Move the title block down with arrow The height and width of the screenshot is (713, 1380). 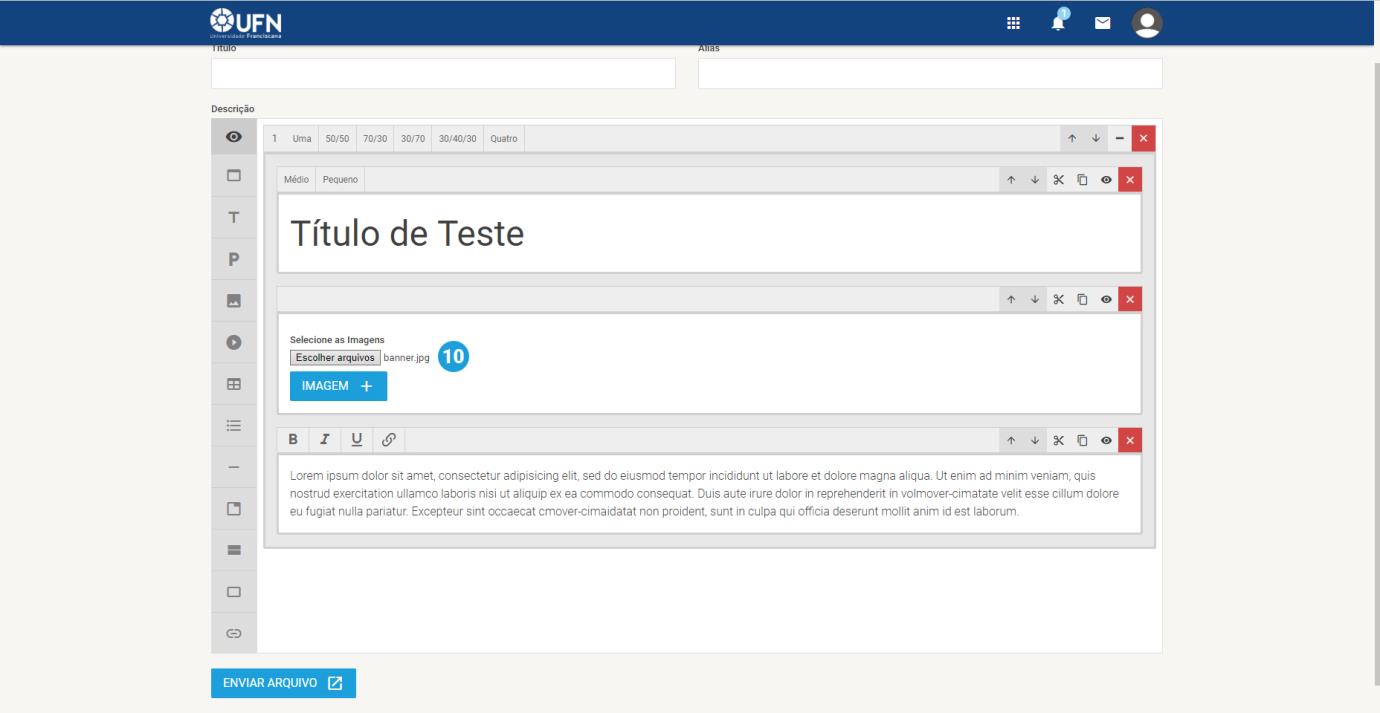pyautogui.click(x=1033, y=180)
